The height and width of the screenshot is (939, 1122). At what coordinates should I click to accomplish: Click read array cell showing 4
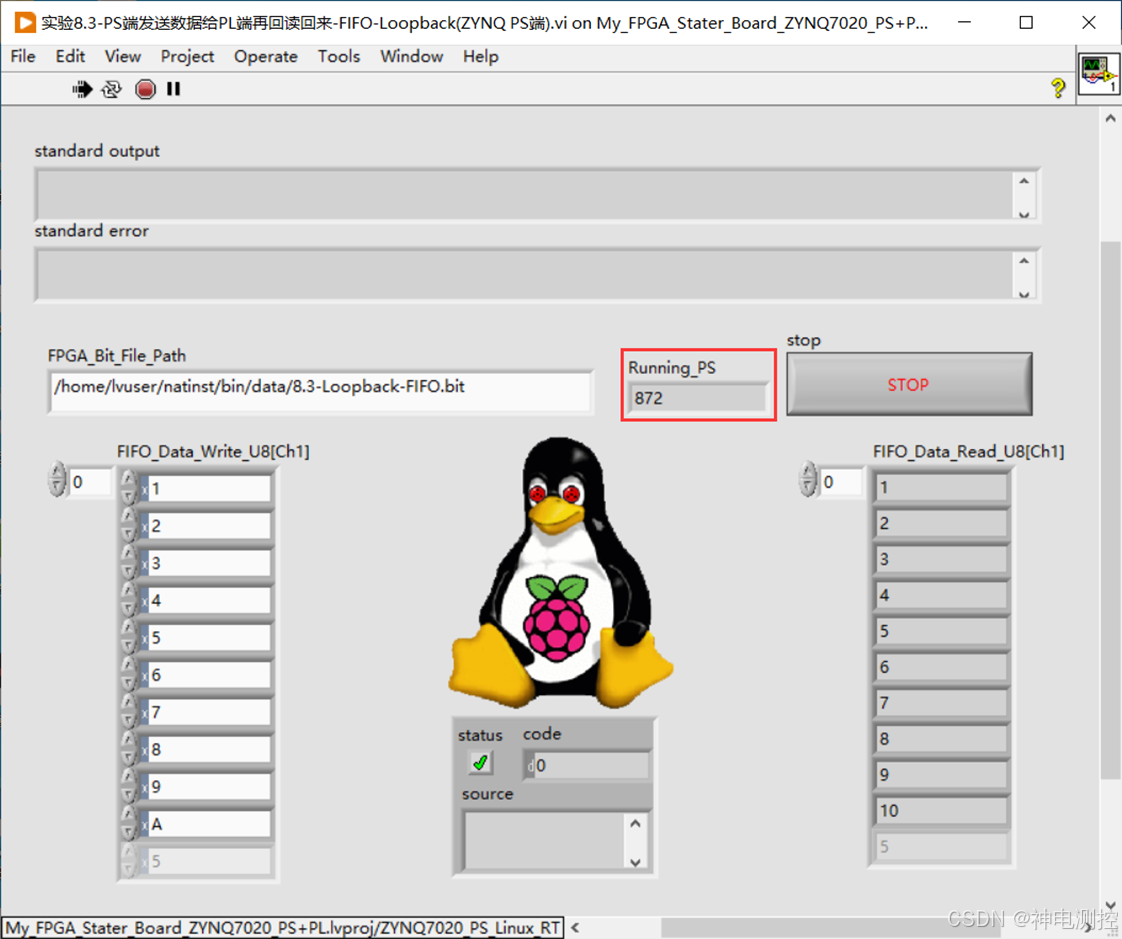point(941,595)
